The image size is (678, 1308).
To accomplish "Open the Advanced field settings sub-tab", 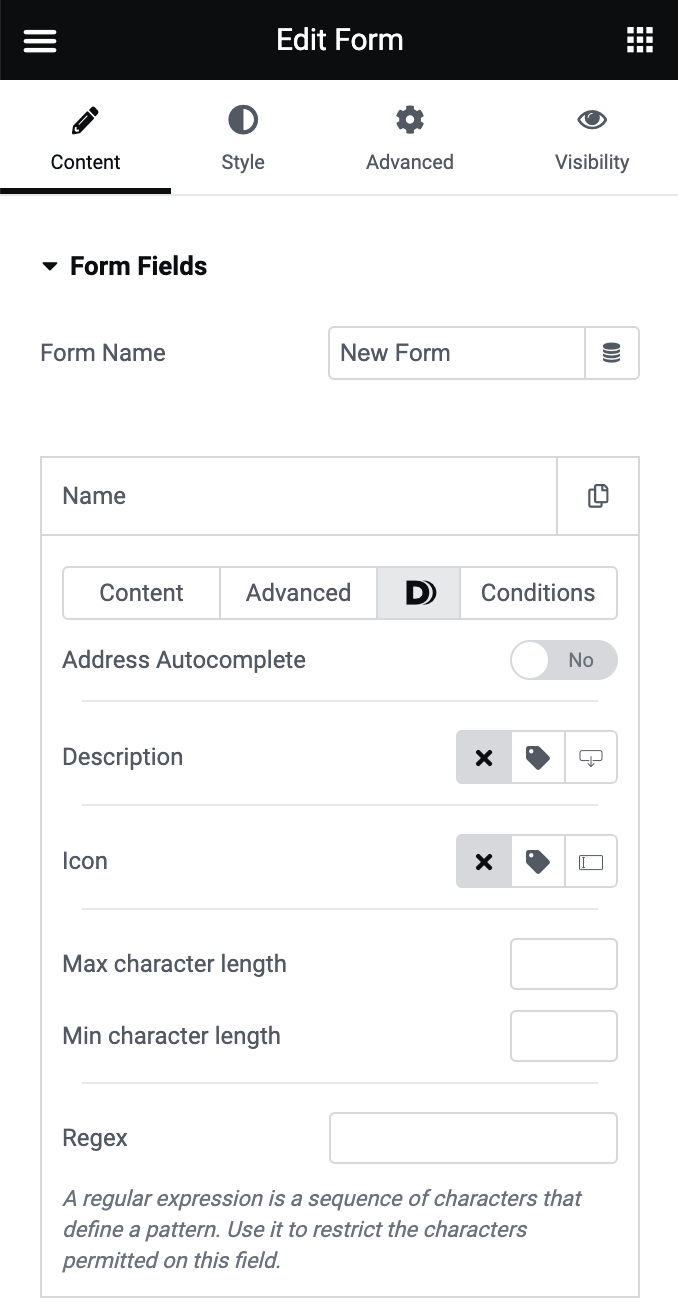I will click(x=298, y=593).
